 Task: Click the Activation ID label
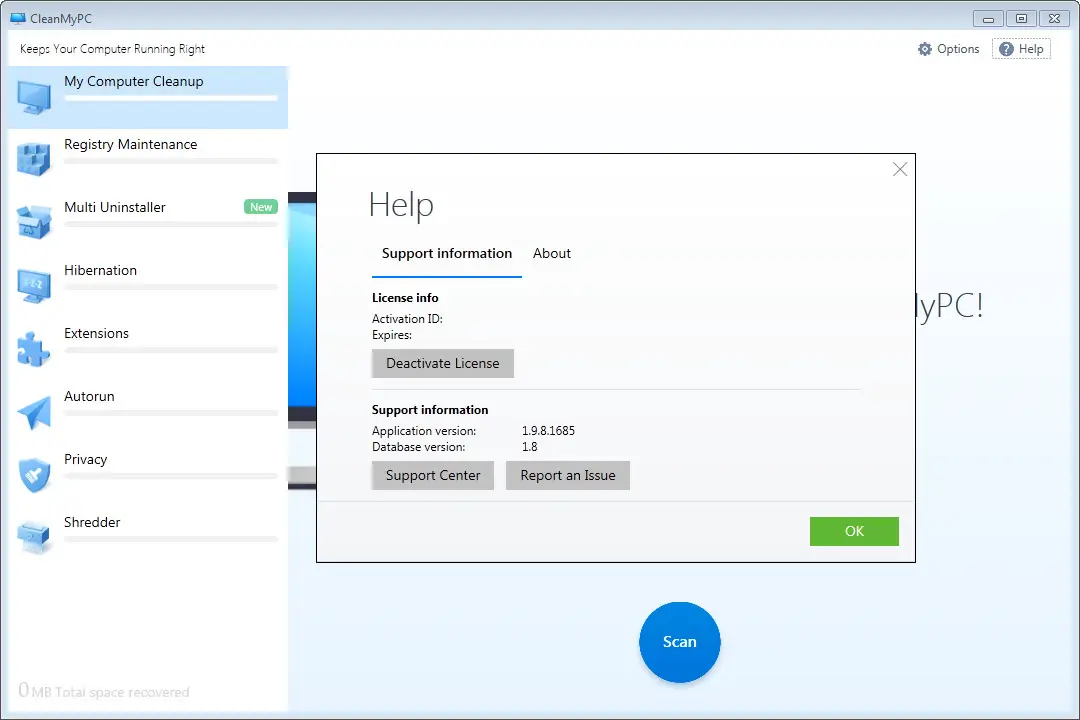(407, 319)
